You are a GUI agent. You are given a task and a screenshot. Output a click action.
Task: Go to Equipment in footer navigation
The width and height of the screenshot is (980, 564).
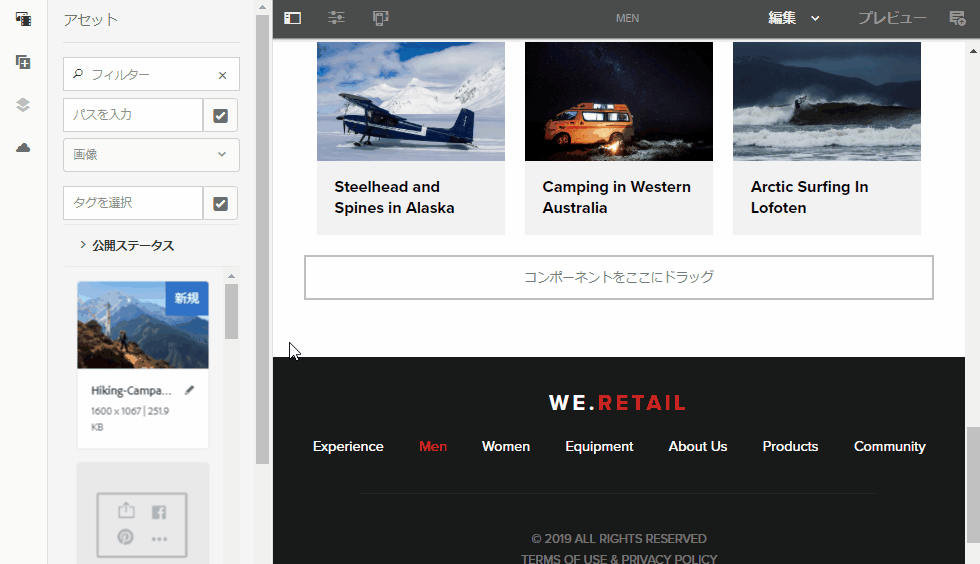tap(599, 446)
